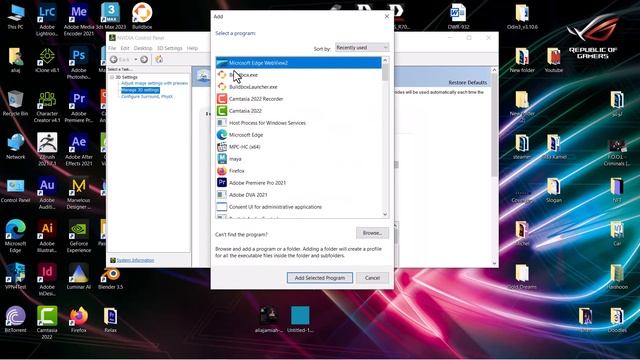The image size is (640, 360).
Task: Click the Home icon in NVIDIA toolbar
Action: pos(159,60)
